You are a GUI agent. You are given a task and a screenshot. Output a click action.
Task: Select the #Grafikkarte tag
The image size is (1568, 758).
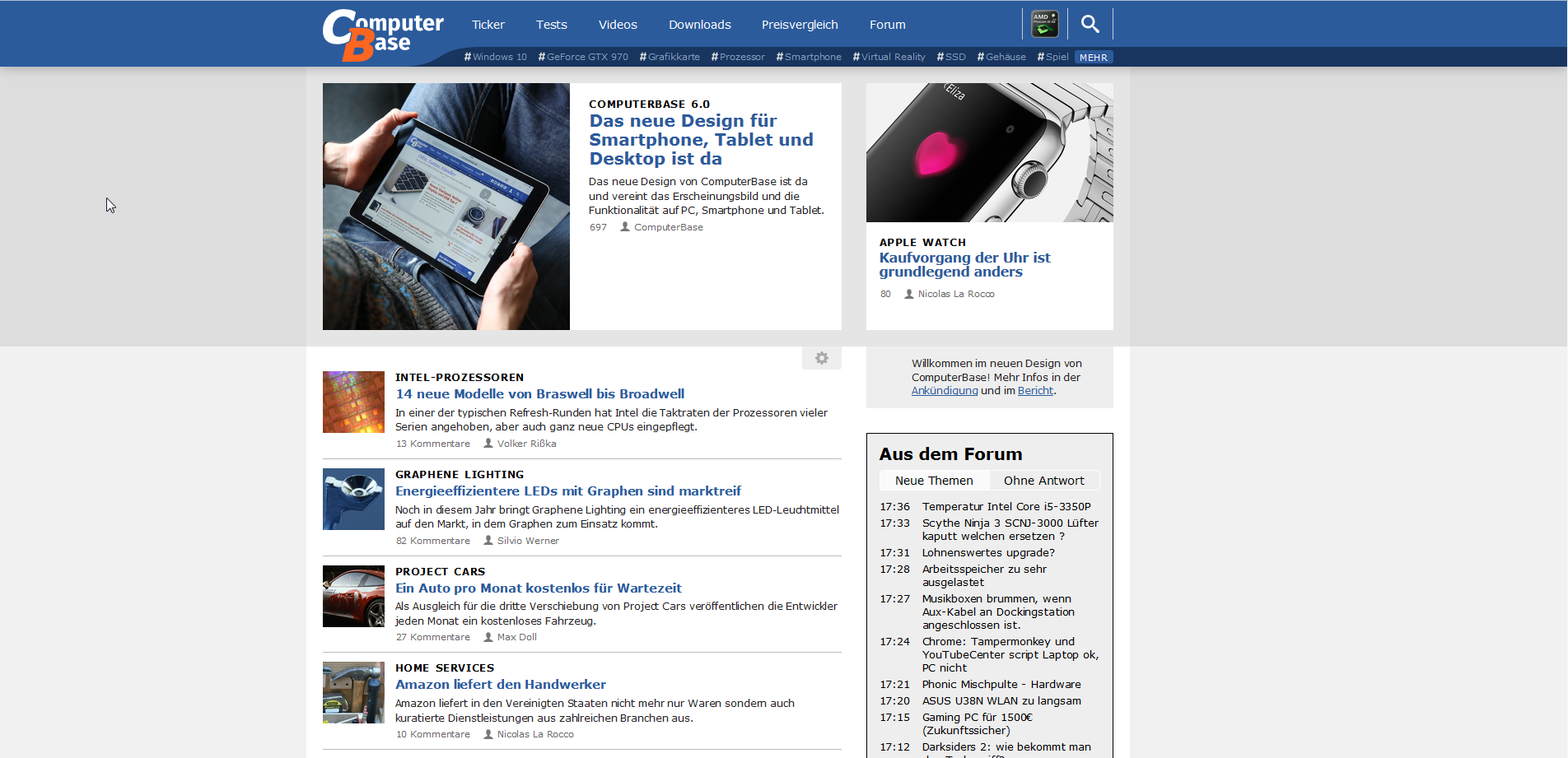[670, 57]
